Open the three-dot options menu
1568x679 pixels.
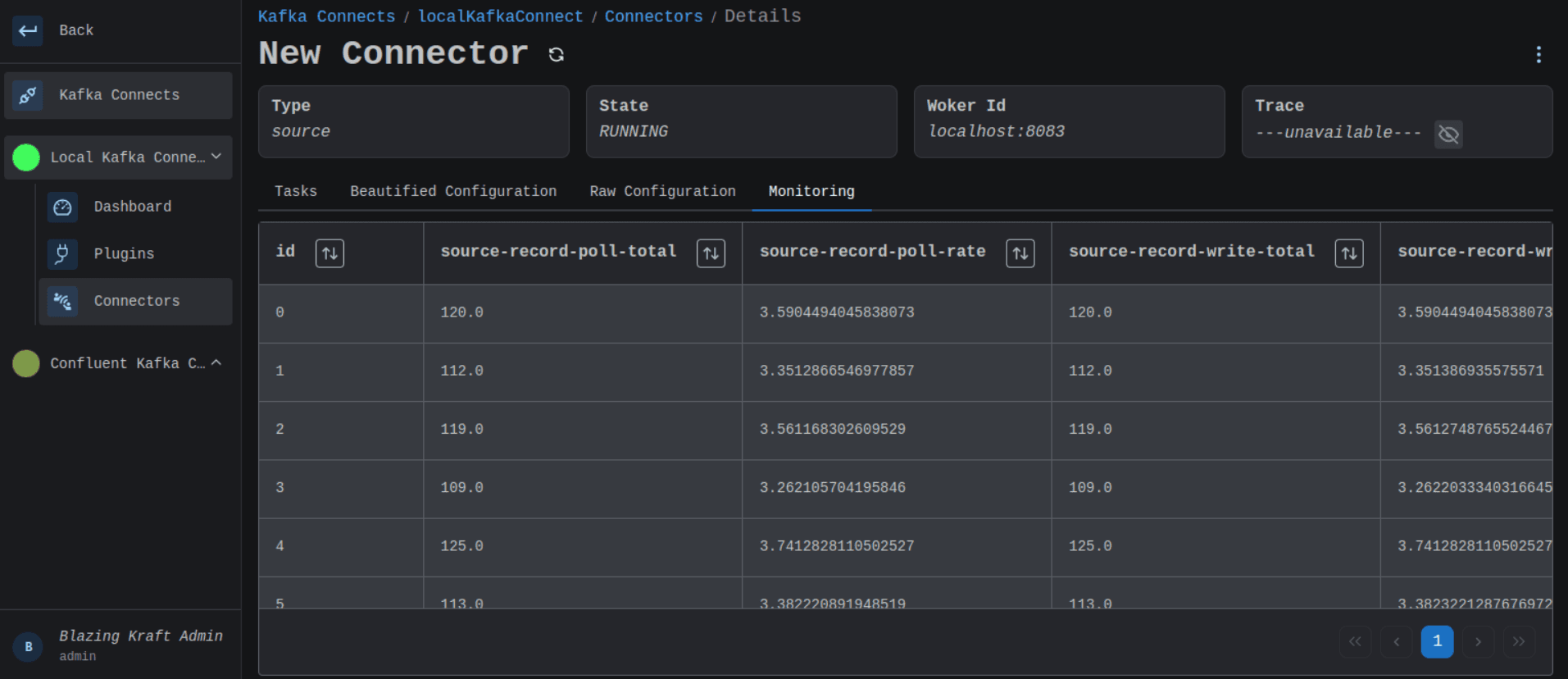click(x=1538, y=55)
